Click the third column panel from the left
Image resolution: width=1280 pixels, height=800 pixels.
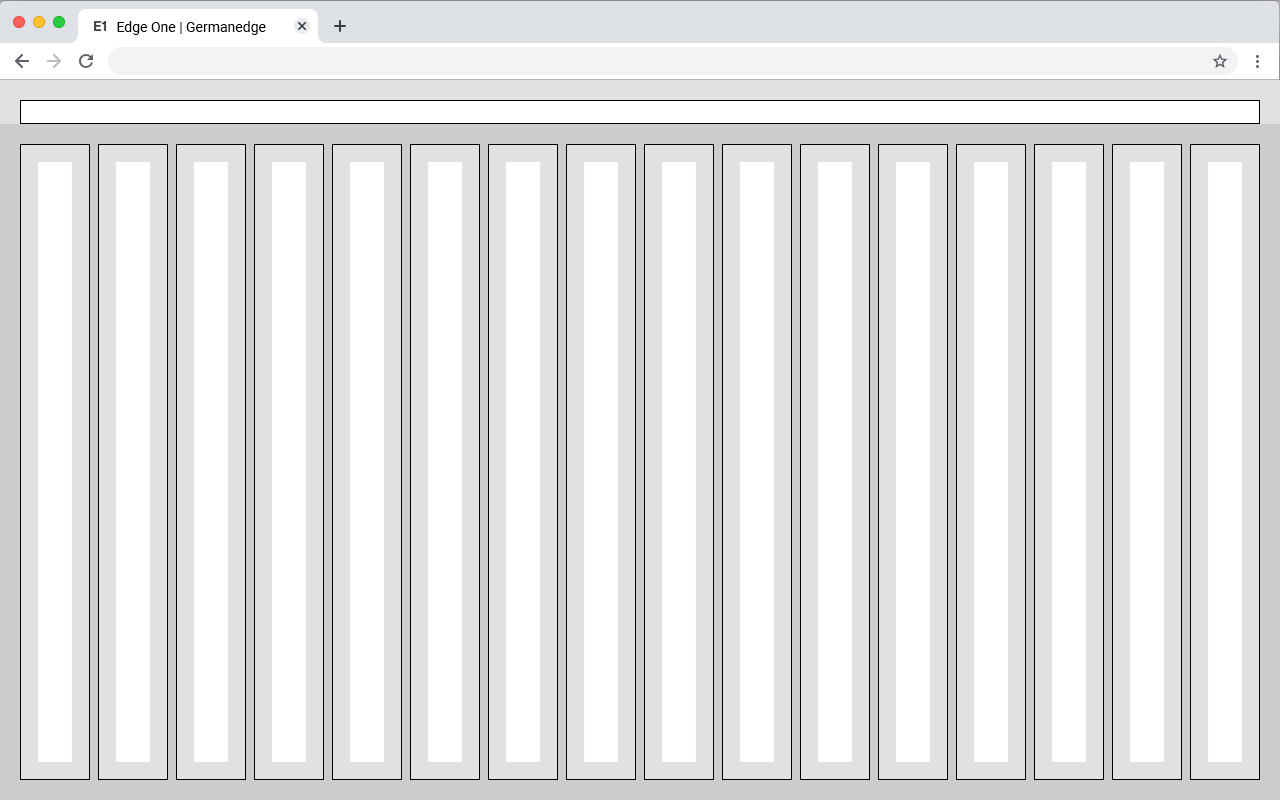(x=211, y=461)
